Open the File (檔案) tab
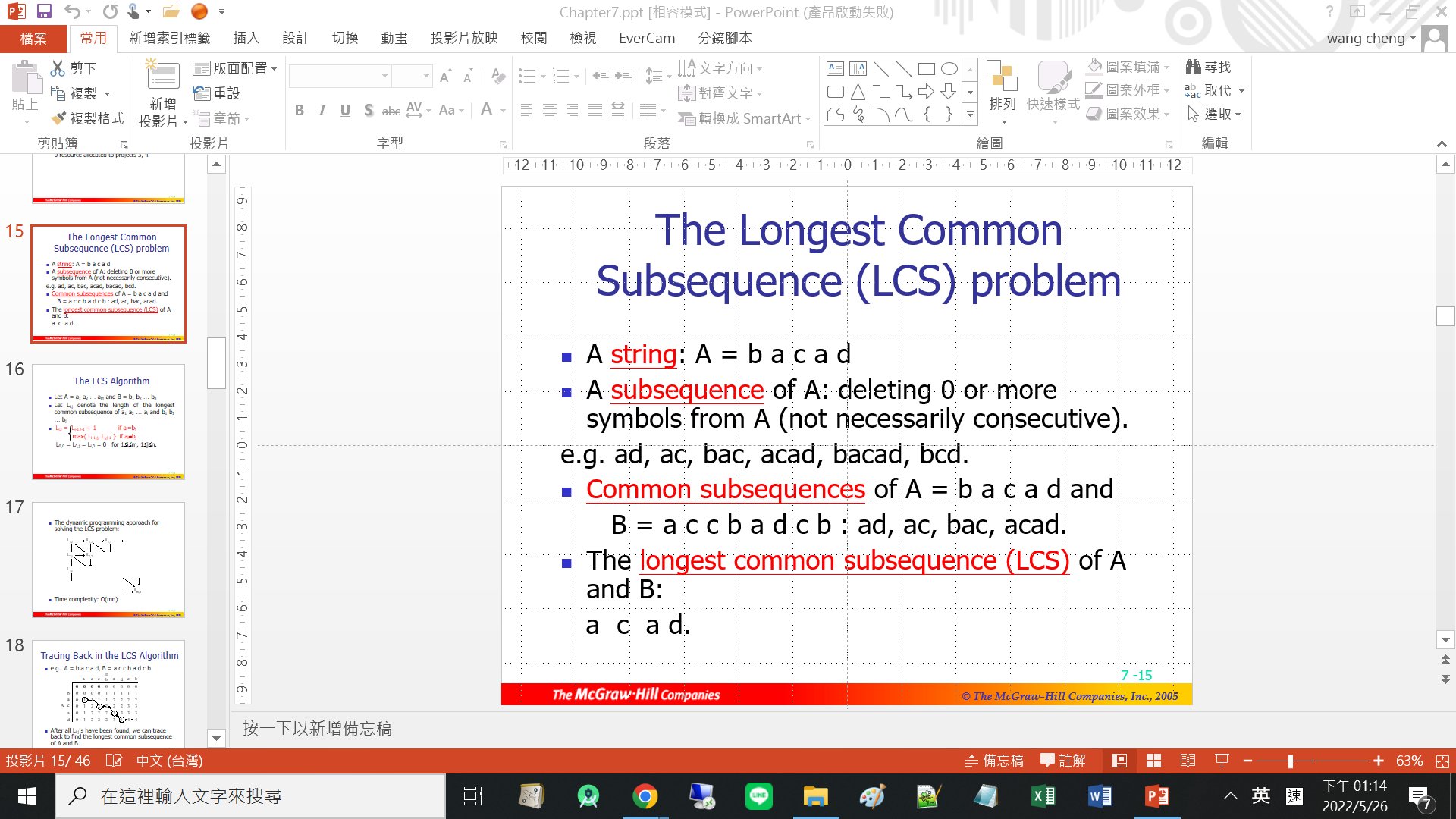Image resolution: width=1456 pixels, height=819 pixels. (x=33, y=38)
